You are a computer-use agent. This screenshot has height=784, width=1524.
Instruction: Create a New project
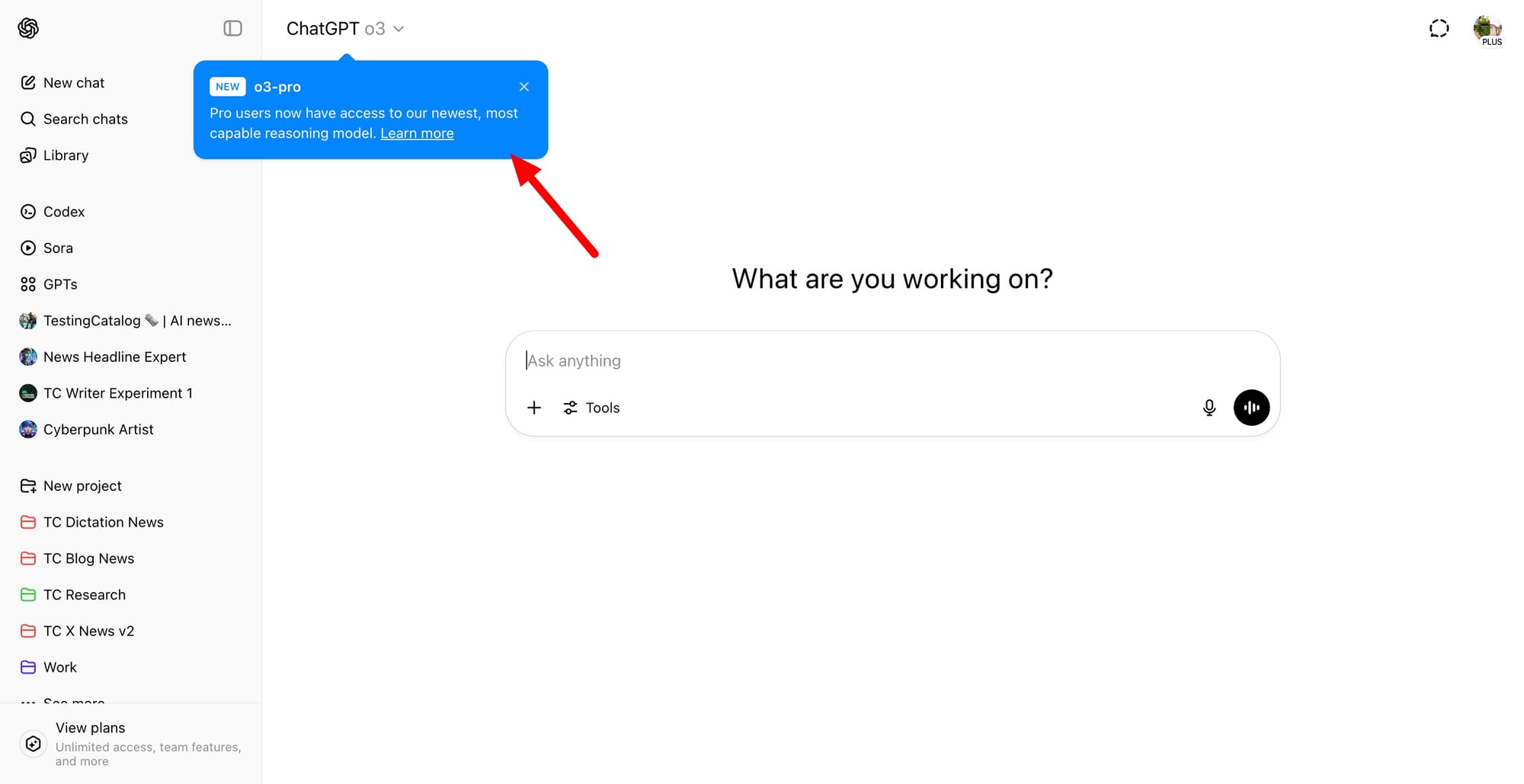[131, 486]
